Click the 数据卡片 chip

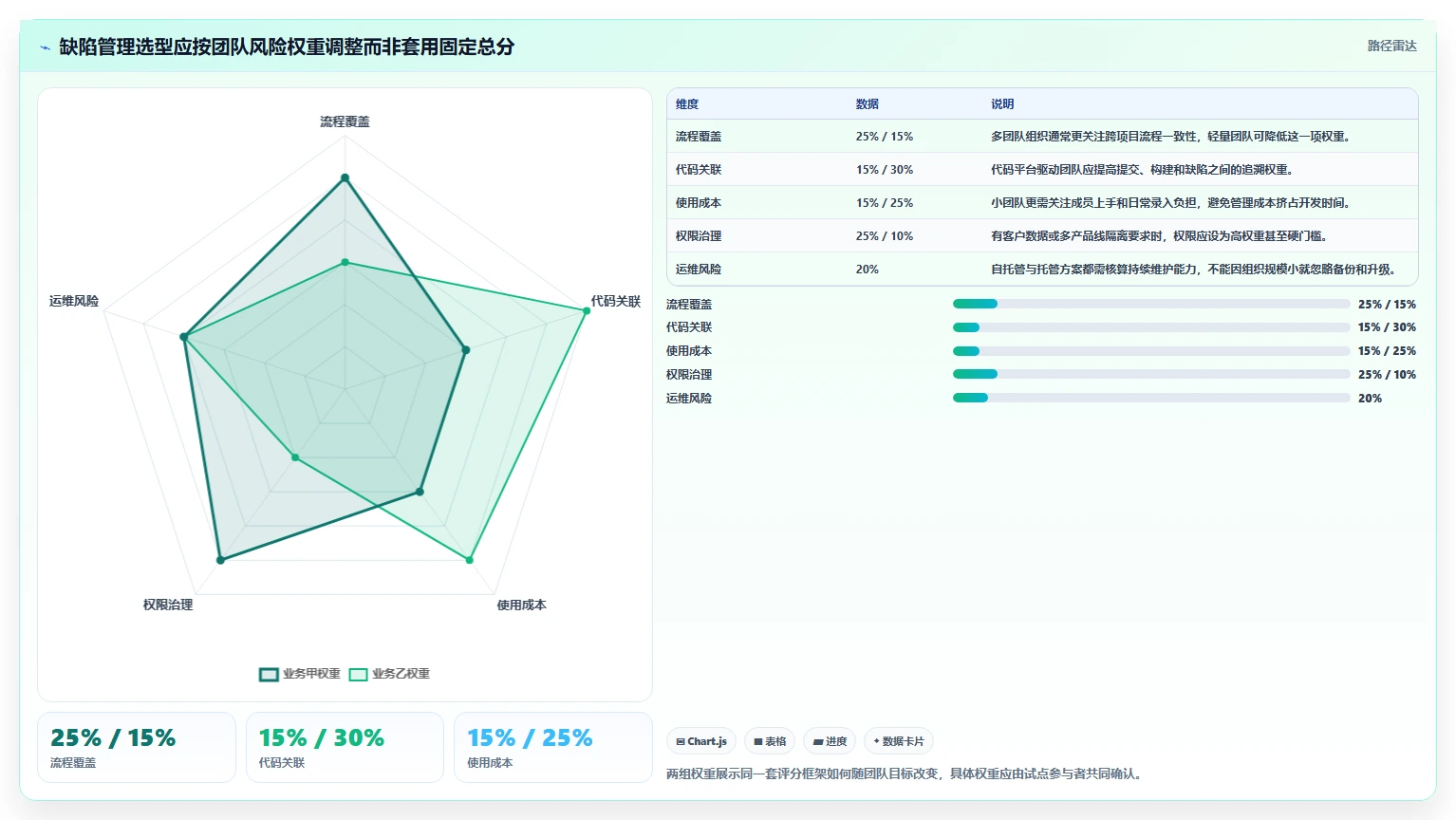899,741
